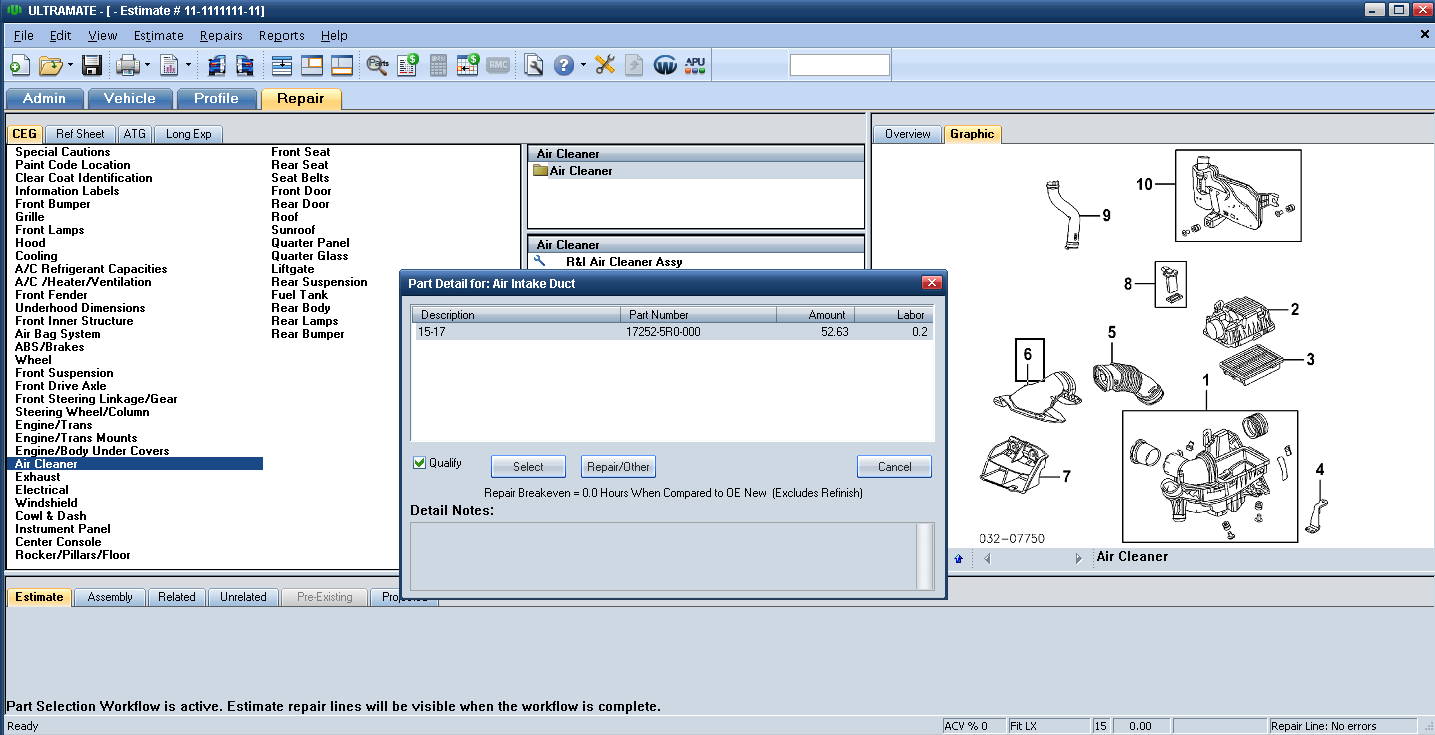Click the Detail Notes scrollbar
Screen dimensions: 1435x735
[925, 556]
